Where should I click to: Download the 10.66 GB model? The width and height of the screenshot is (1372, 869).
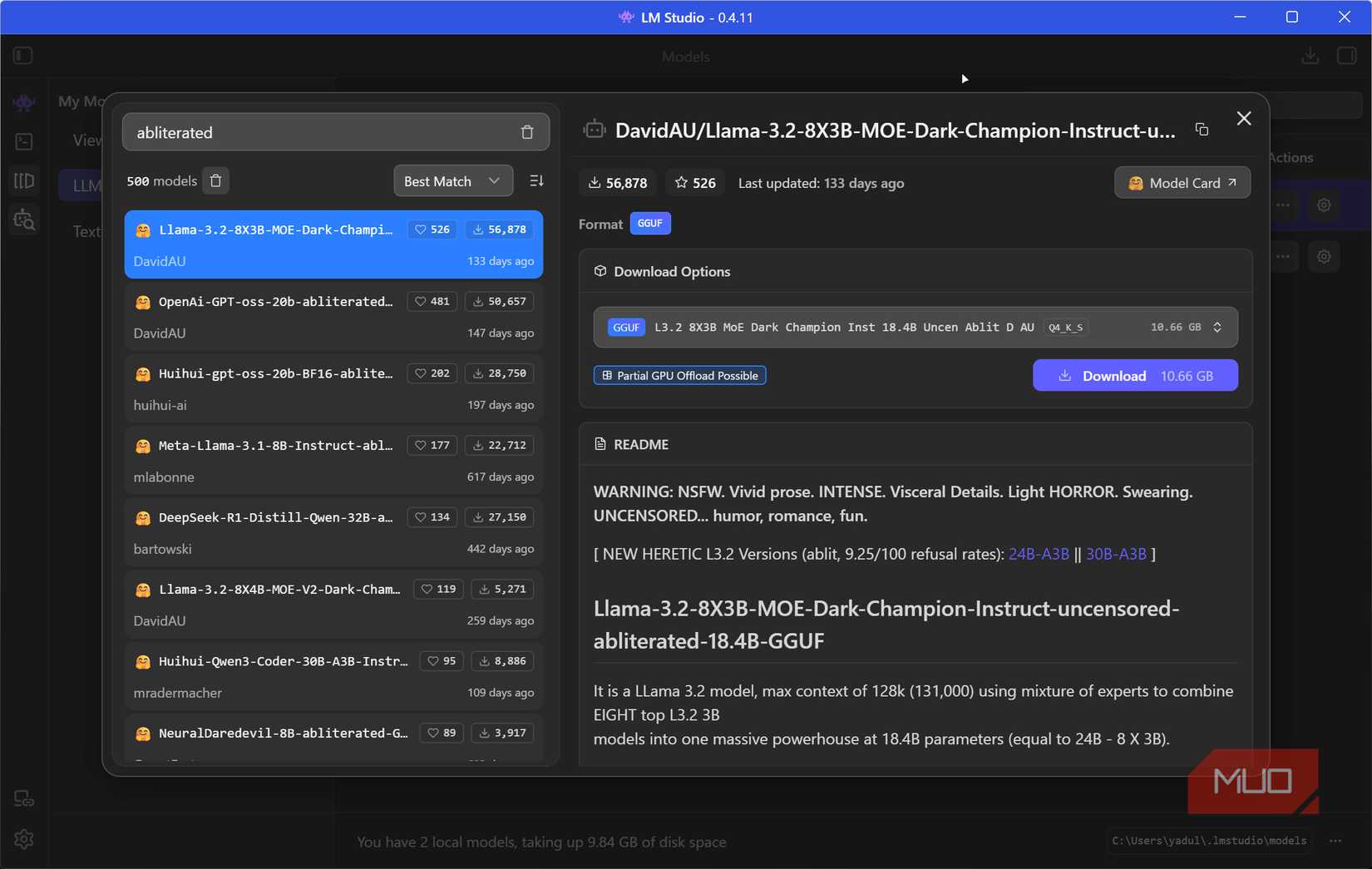point(1134,376)
